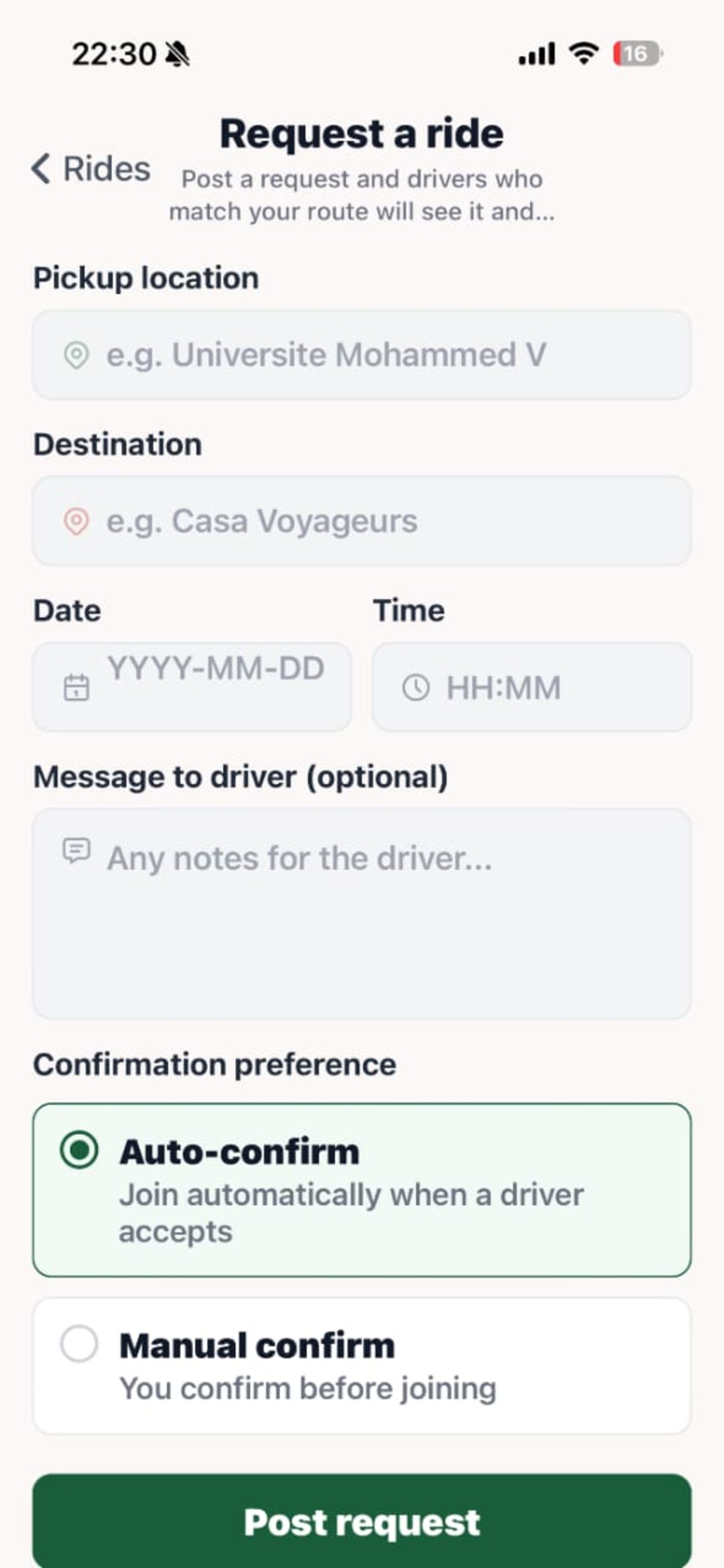724x1568 pixels.
Task: Select the Auto-confirm radio button
Action: (x=79, y=1150)
